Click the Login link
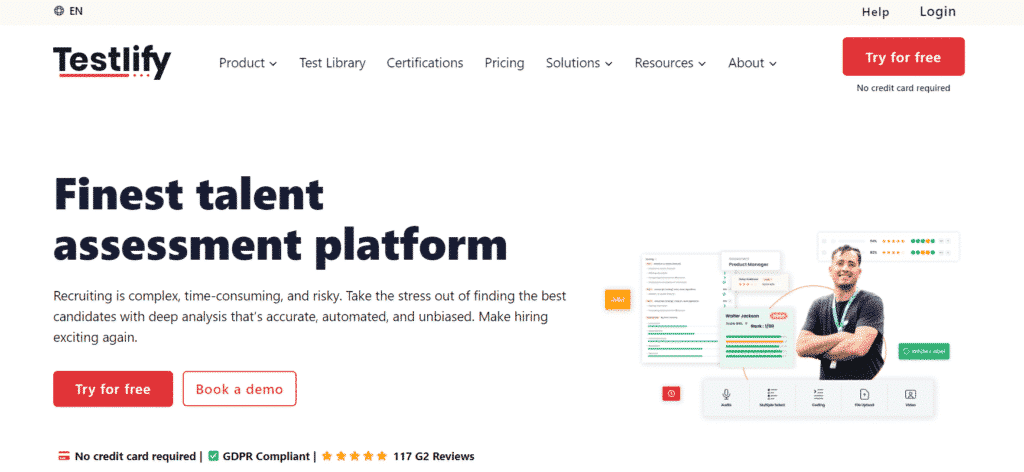 [x=938, y=12]
